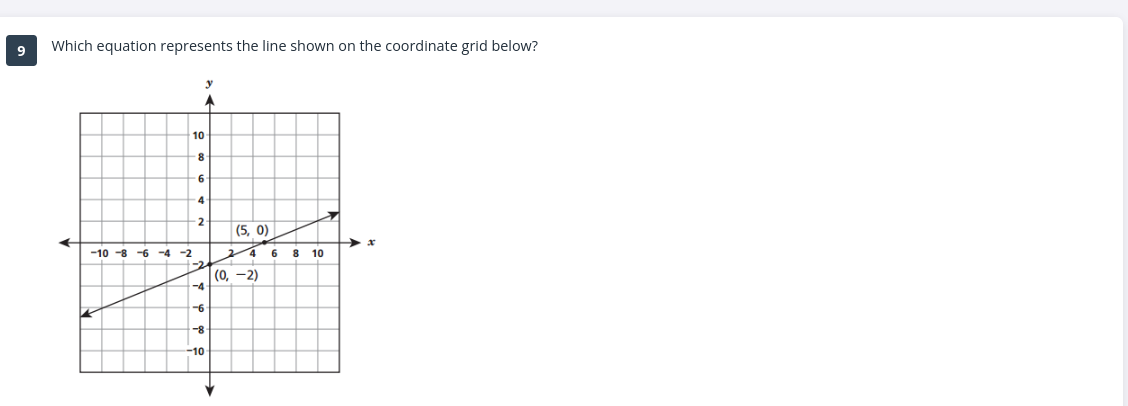This screenshot has height=406, width=1128.
Task: Click the upward arrowhead of the y-axis
Action: click(x=210, y=100)
